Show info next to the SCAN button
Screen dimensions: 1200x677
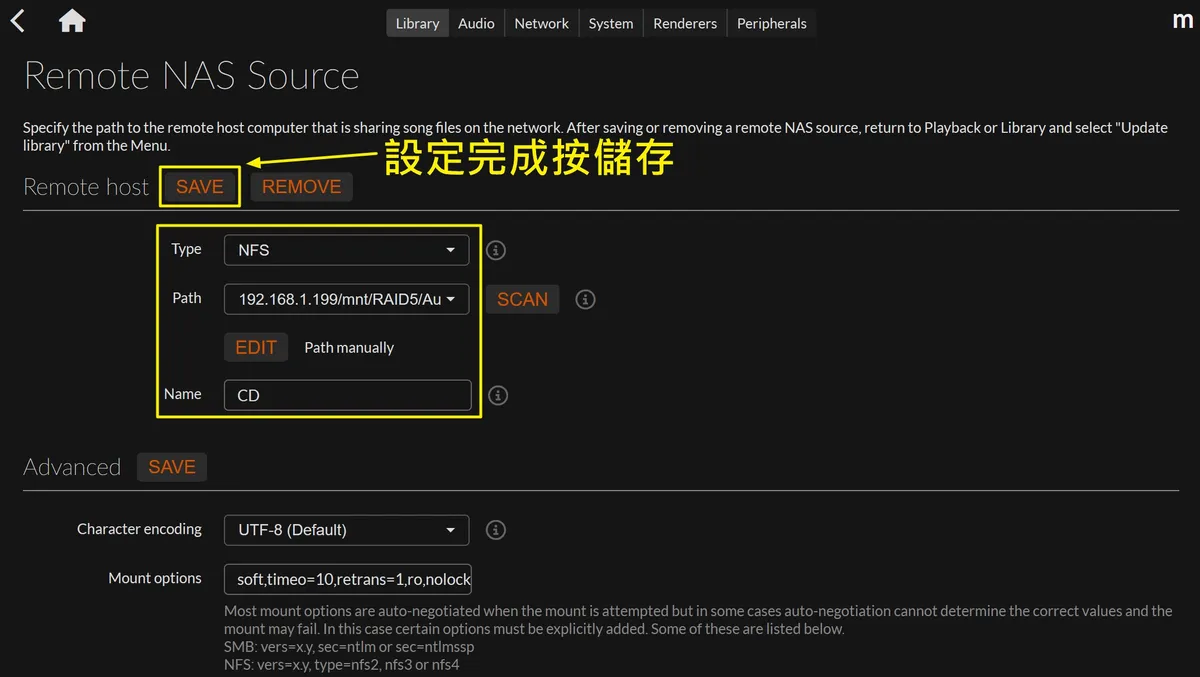586,299
